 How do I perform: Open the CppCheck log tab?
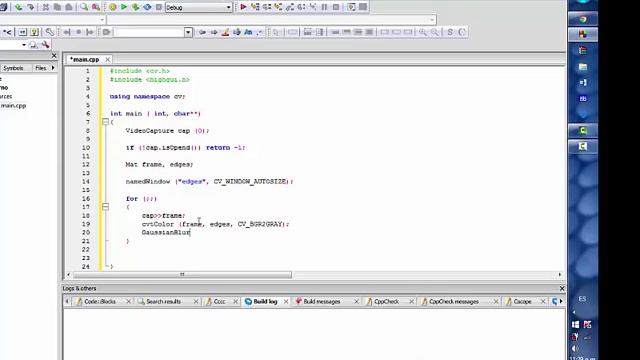pyautogui.click(x=386, y=302)
